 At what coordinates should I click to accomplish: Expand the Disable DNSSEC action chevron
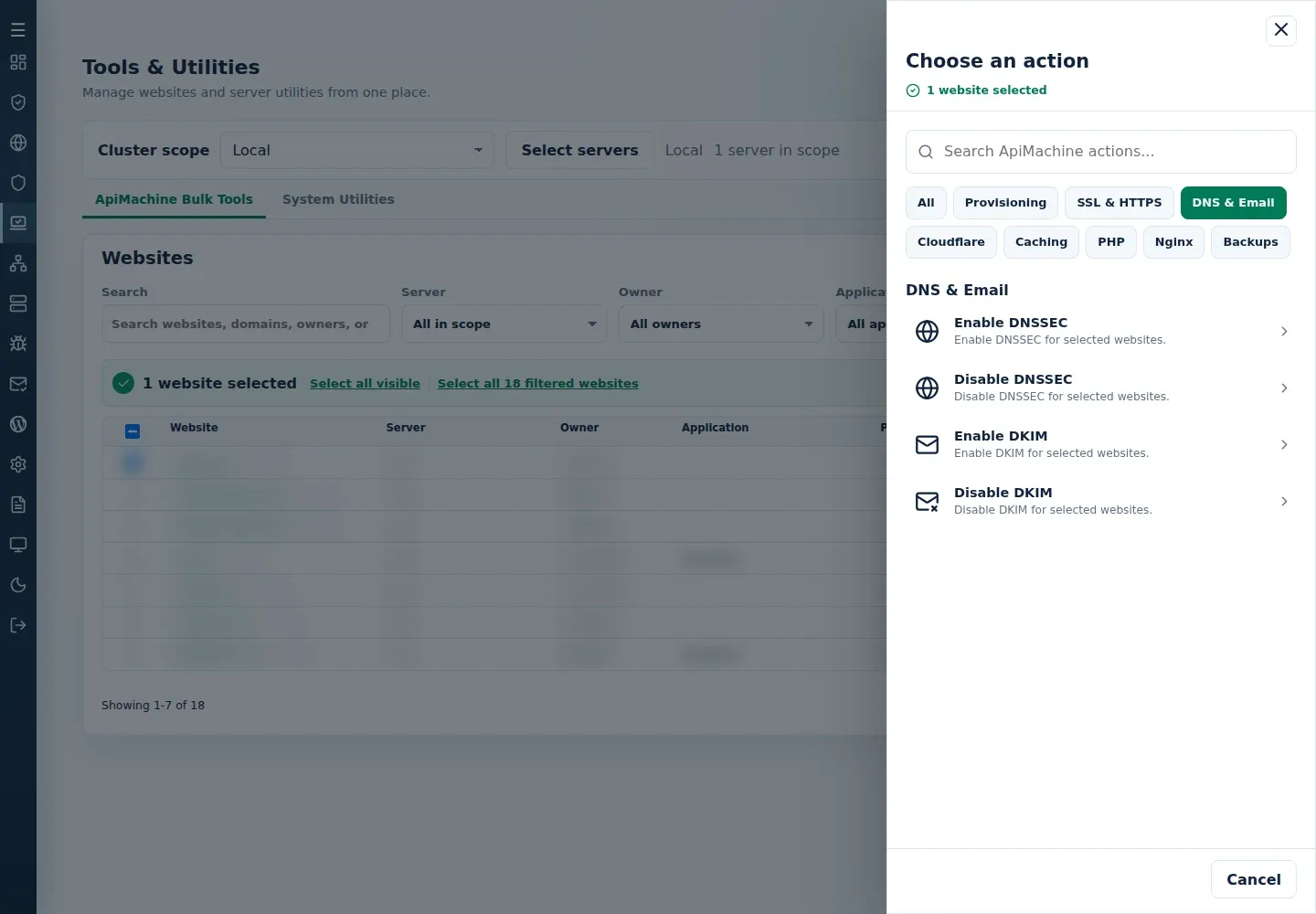coord(1284,388)
